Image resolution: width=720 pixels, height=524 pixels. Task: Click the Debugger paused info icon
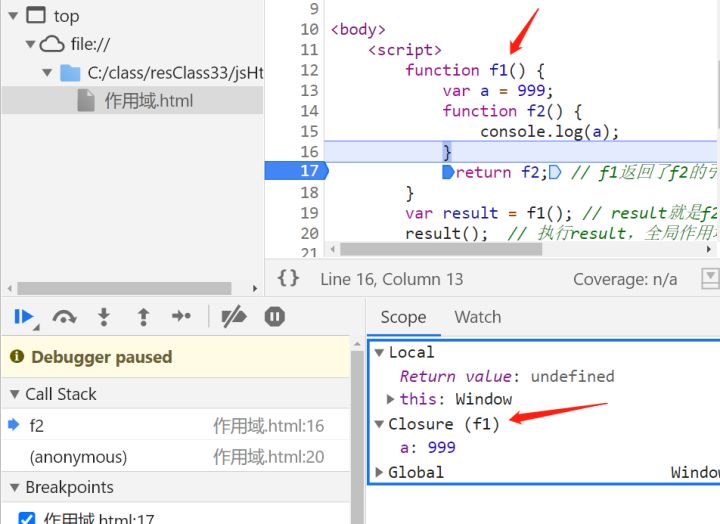(17, 356)
